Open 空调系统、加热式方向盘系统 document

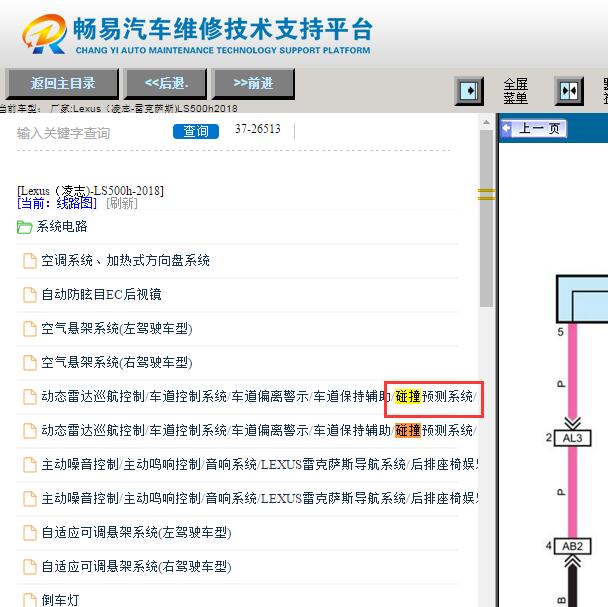(x=126, y=261)
